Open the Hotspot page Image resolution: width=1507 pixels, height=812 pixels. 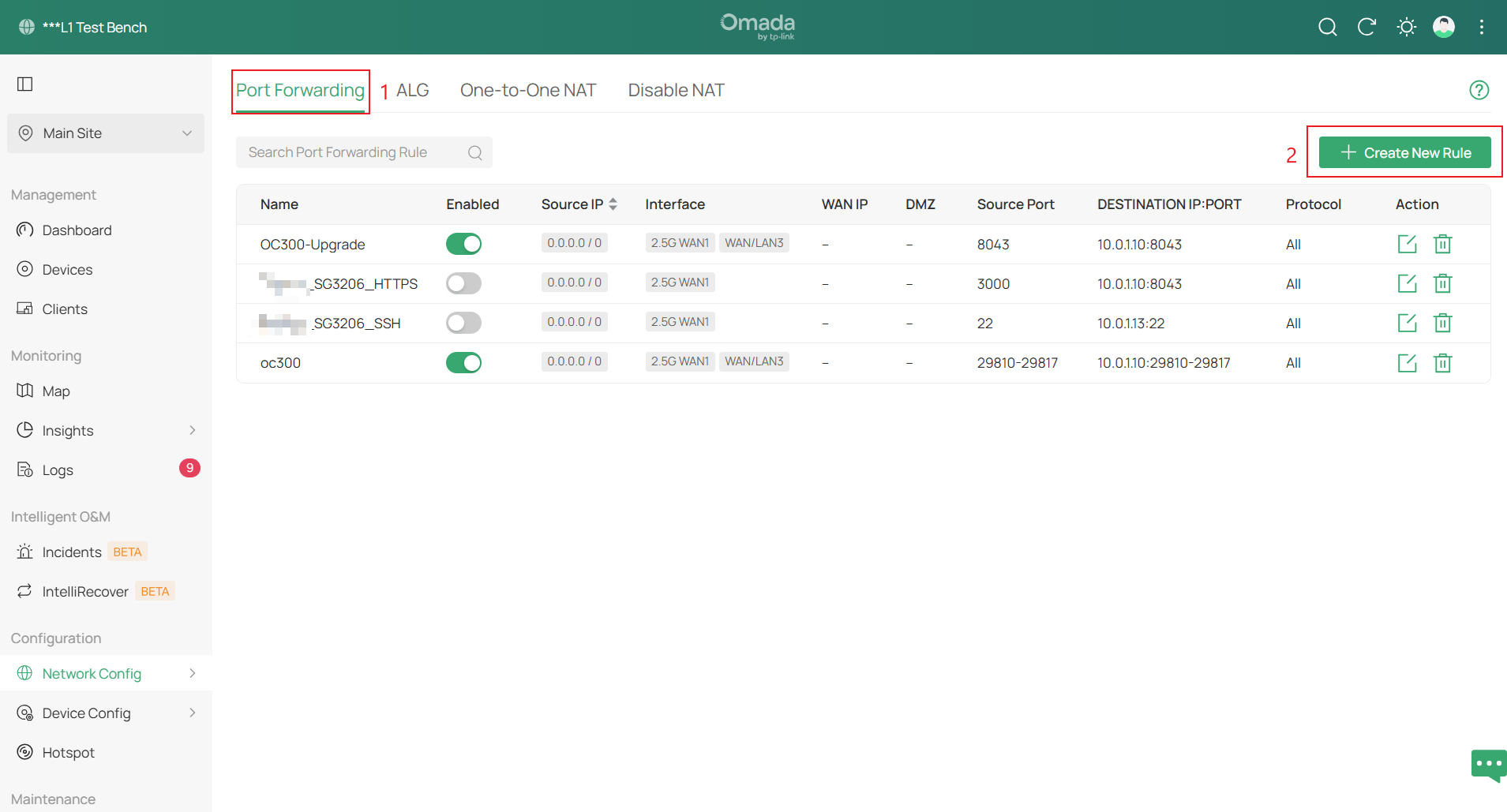click(68, 752)
